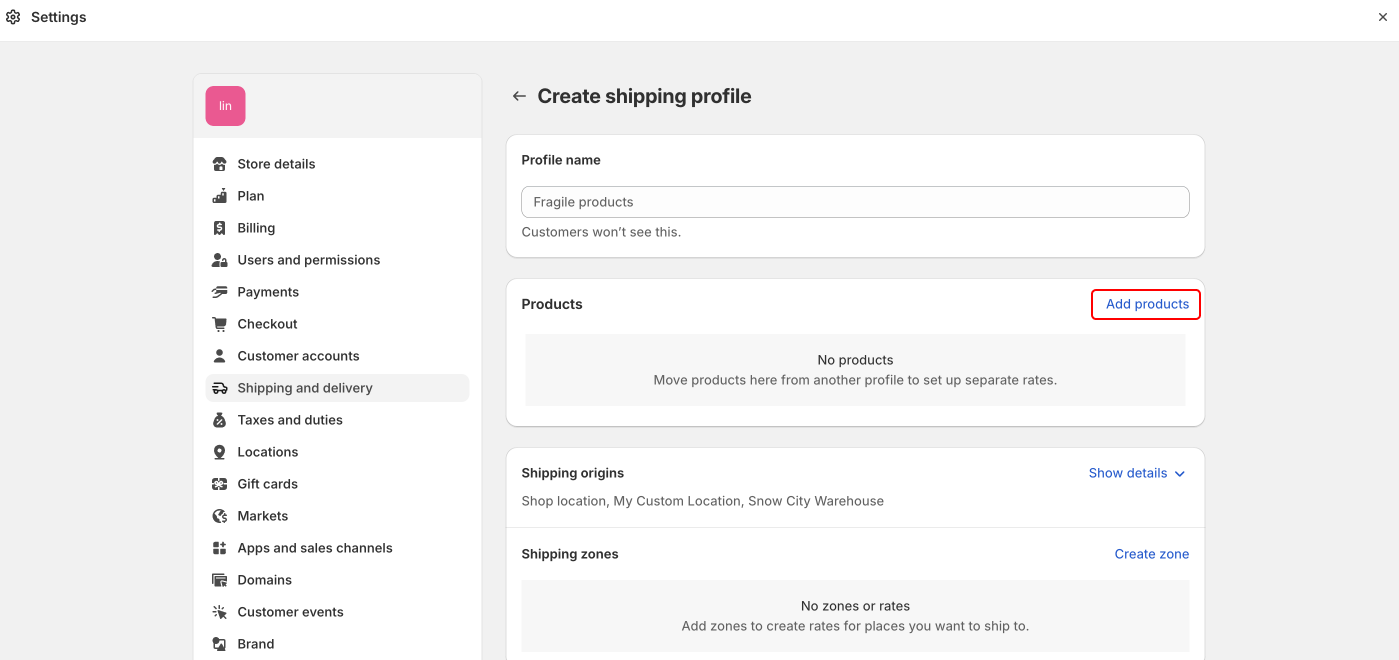Click the Settings gear icon in header
This screenshot has width=1399, height=660.
click(13, 17)
